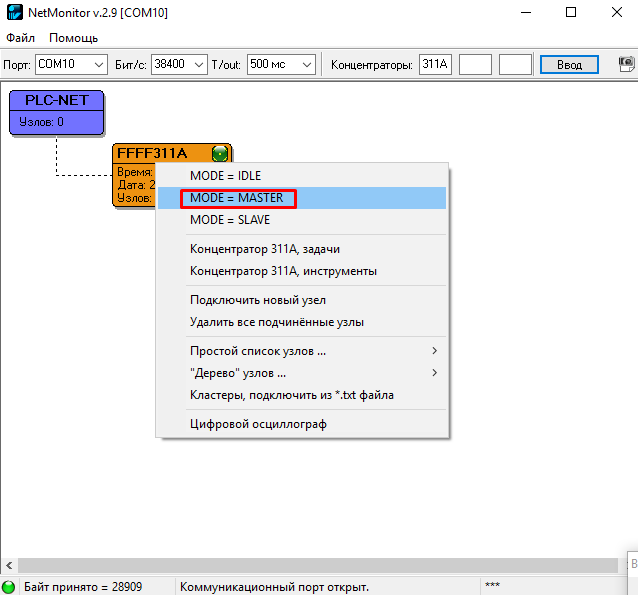638x595 pixels.
Task: Close the NetMonitor window
Action: point(617,12)
